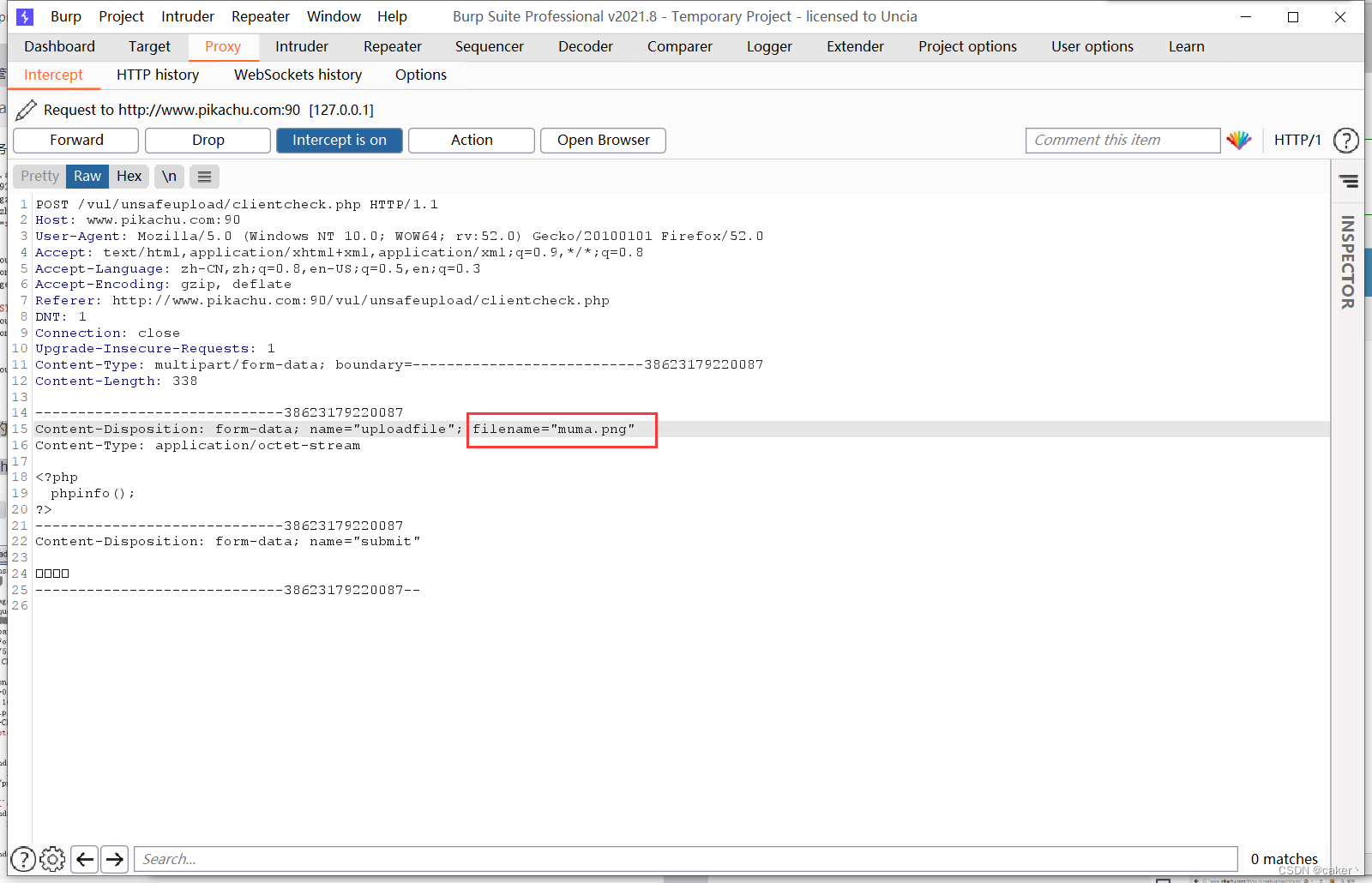
Task: Click the Content-Length: 338 line
Action: pyautogui.click(x=117, y=381)
